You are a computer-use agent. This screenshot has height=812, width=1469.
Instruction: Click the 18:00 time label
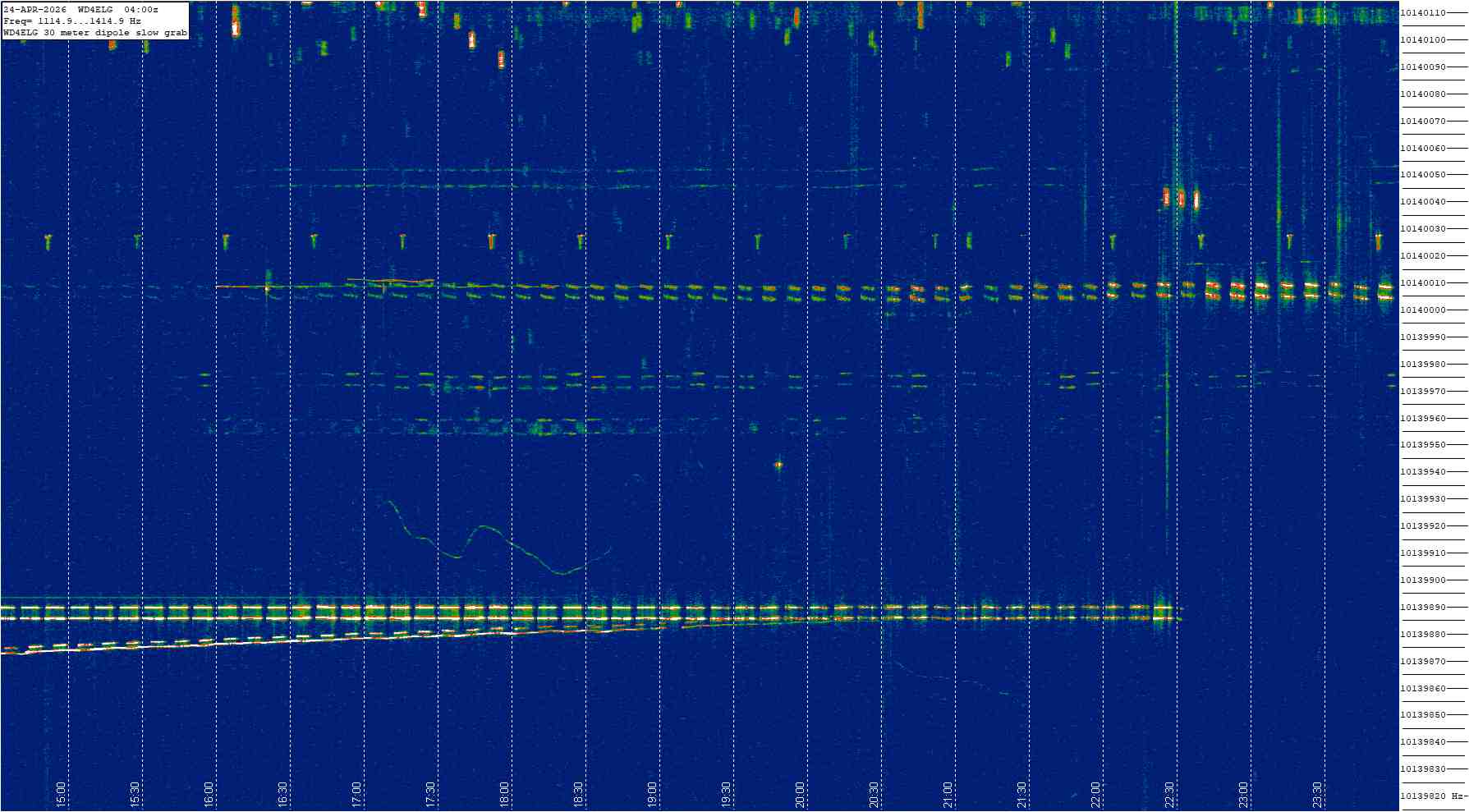point(505,793)
